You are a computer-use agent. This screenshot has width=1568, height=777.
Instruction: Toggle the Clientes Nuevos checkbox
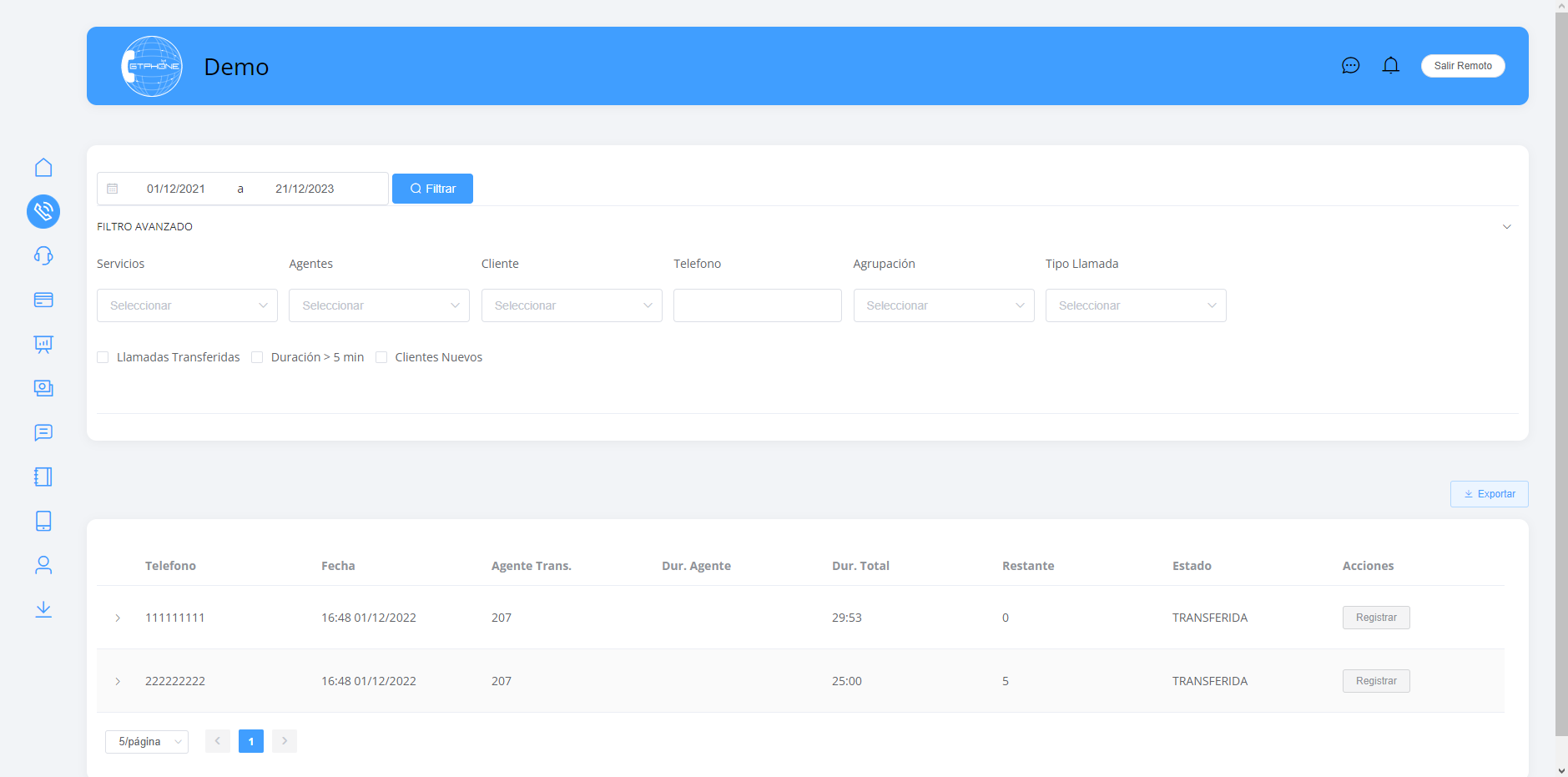pyautogui.click(x=381, y=357)
